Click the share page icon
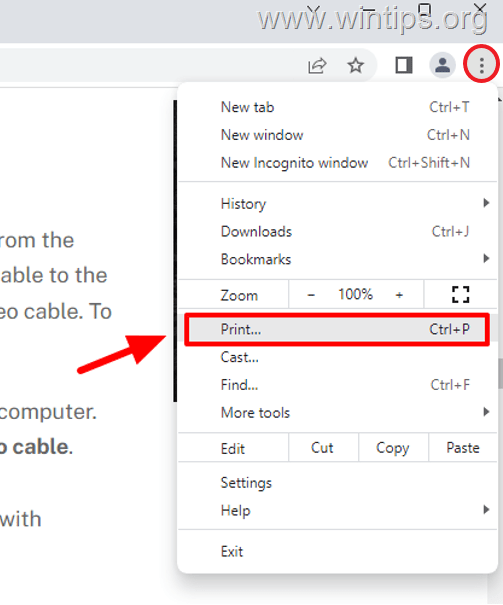Screen dimensions: 503x605 point(317,66)
